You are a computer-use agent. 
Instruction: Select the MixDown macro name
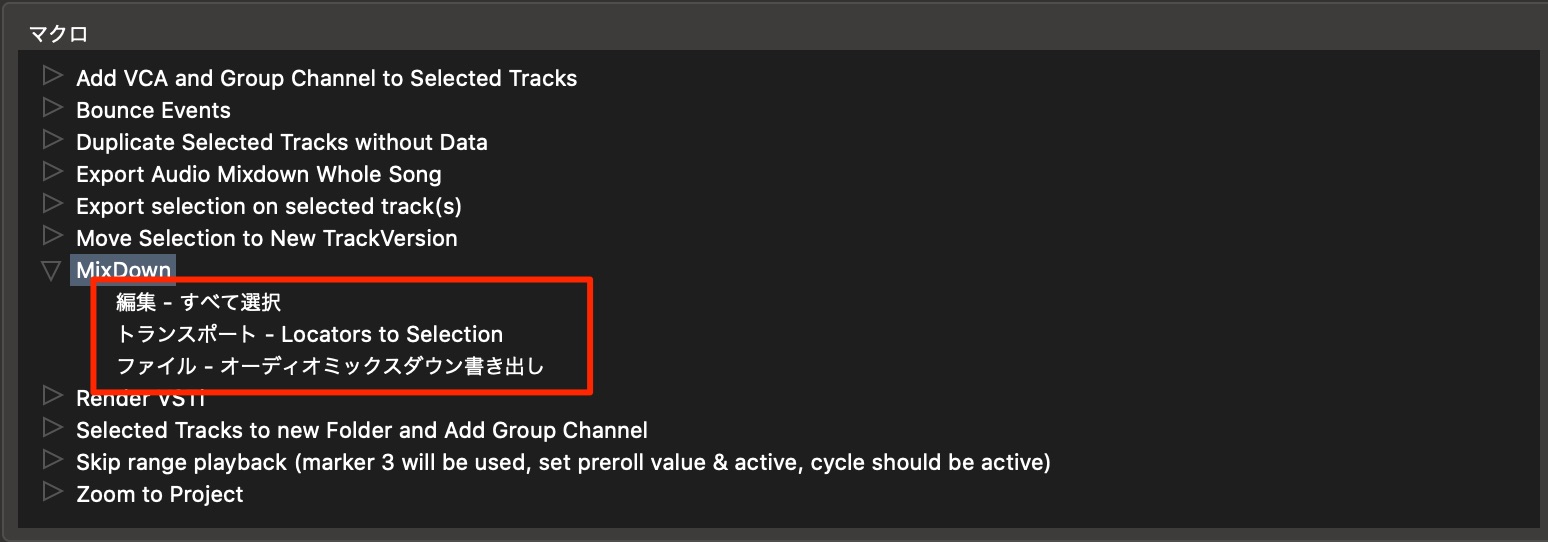pyautogui.click(x=124, y=270)
